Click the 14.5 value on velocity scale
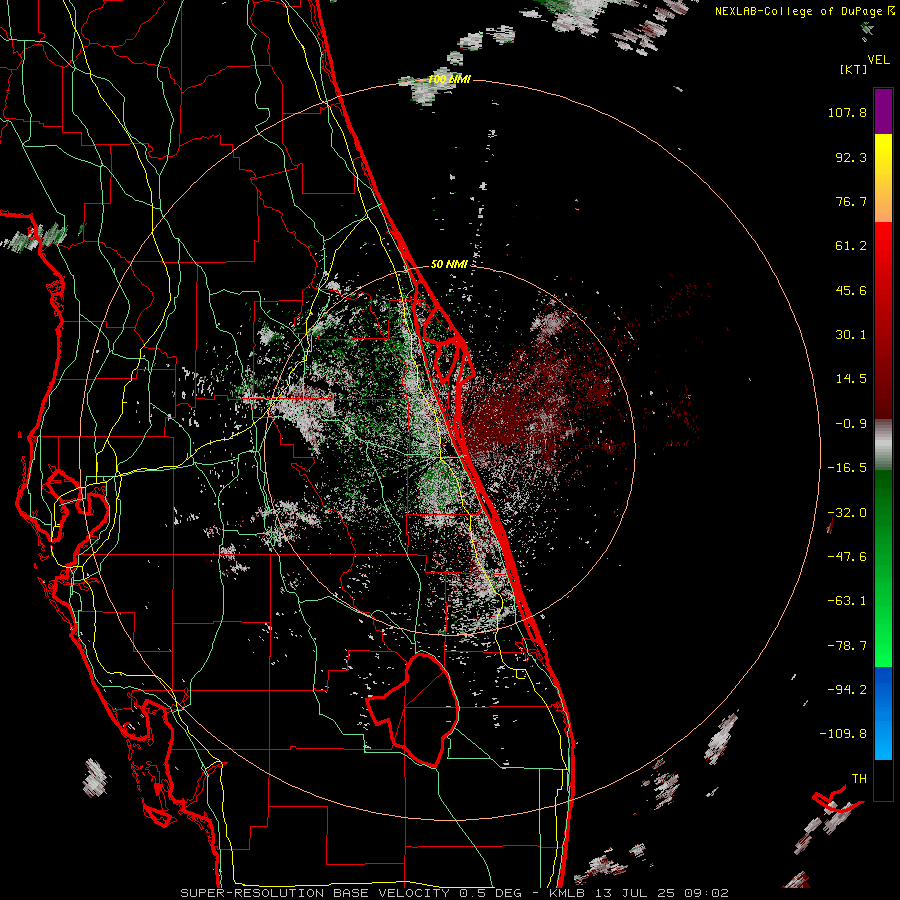This screenshot has width=900, height=900. click(x=851, y=379)
